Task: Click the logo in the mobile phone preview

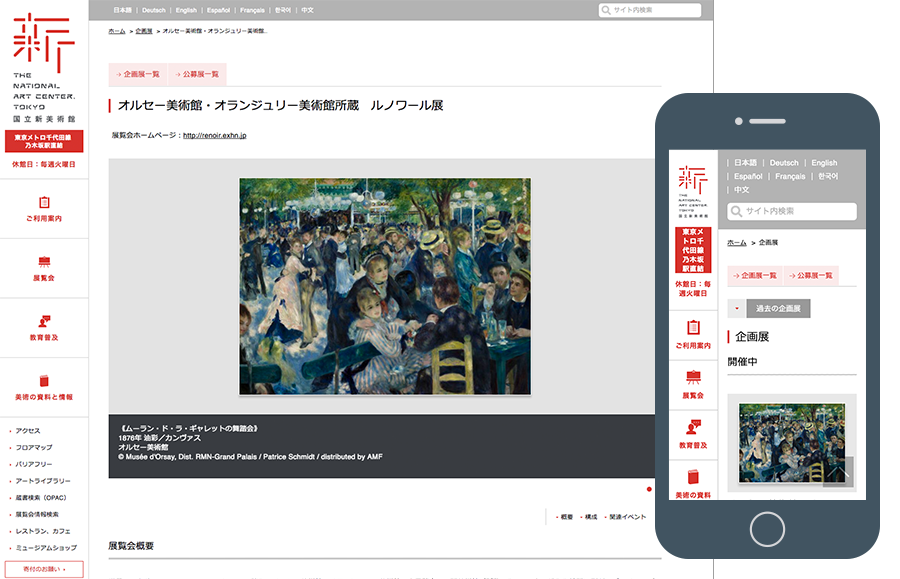Action: click(693, 192)
